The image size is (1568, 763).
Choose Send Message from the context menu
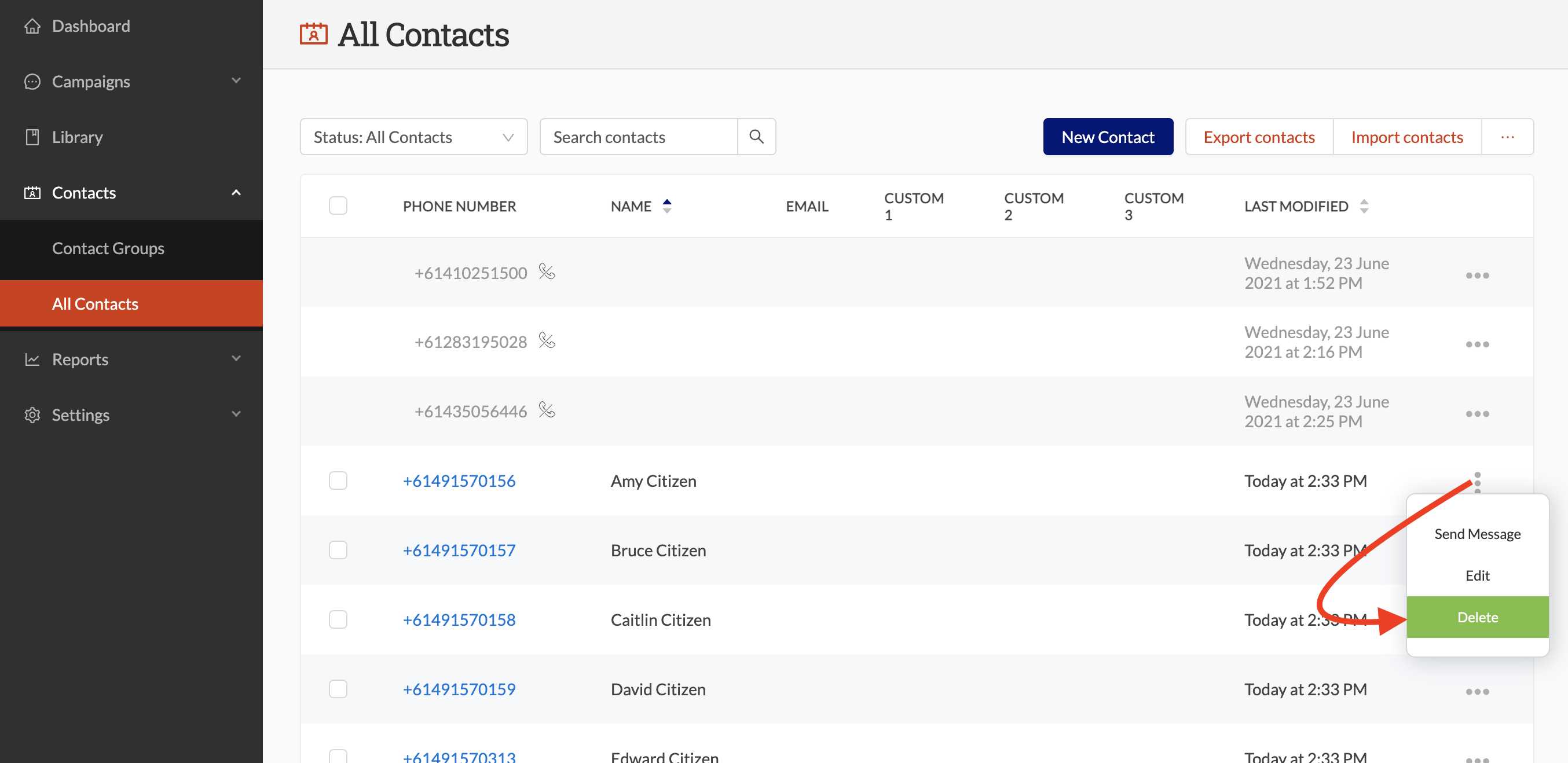[x=1477, y=534]
